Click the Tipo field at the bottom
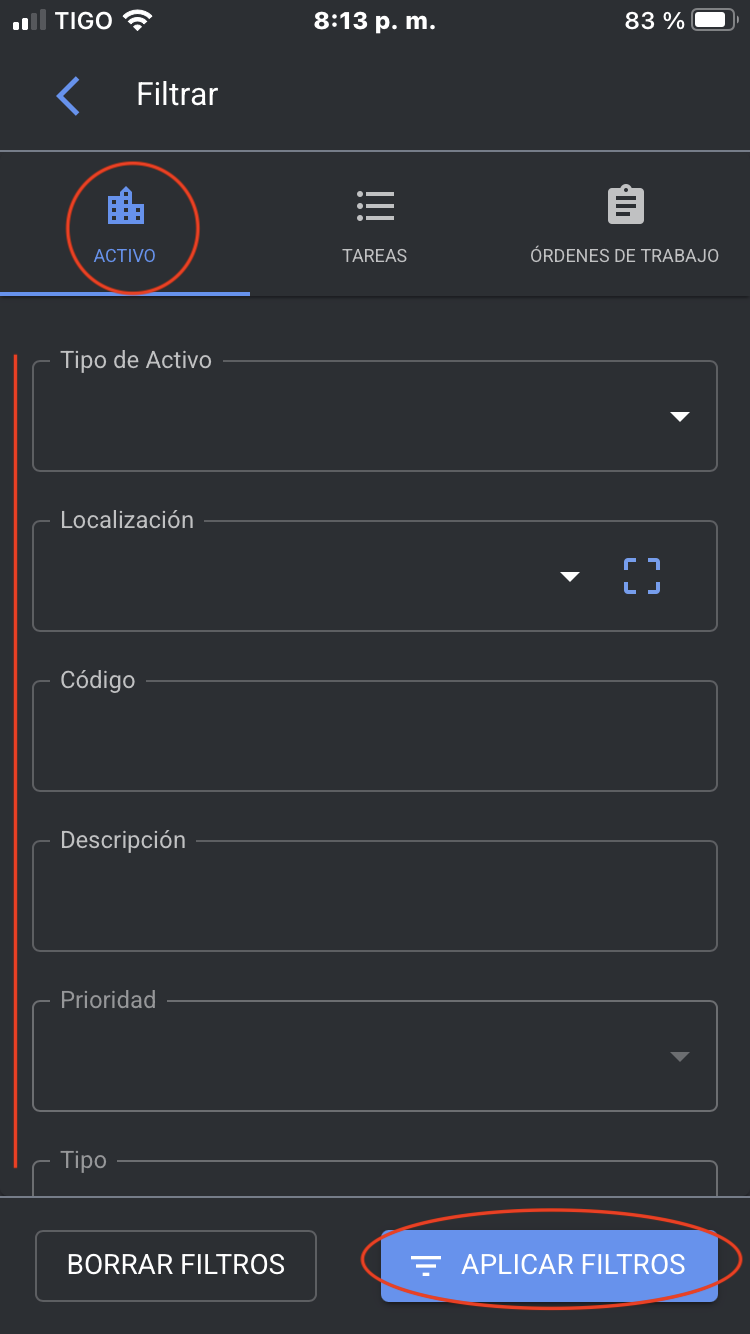Screen dimensions: 750x1334 point(375,1178)
